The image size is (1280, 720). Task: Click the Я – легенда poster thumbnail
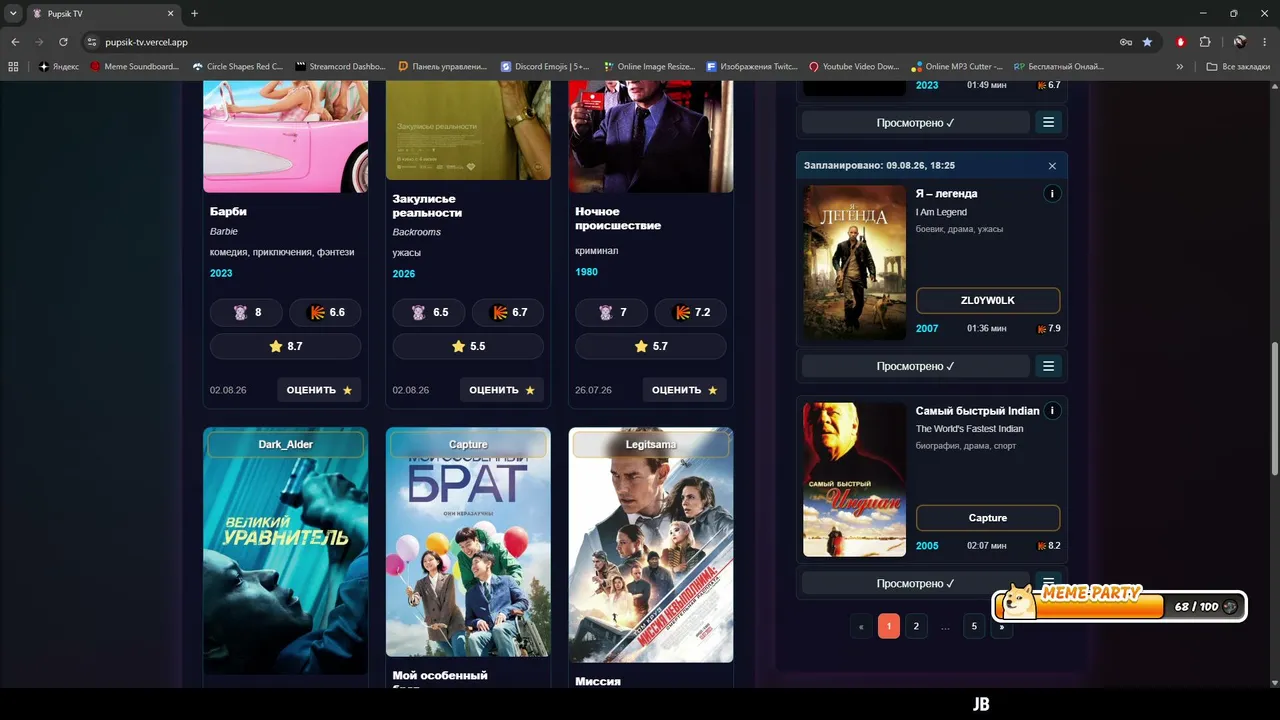(x=854, y=262)
